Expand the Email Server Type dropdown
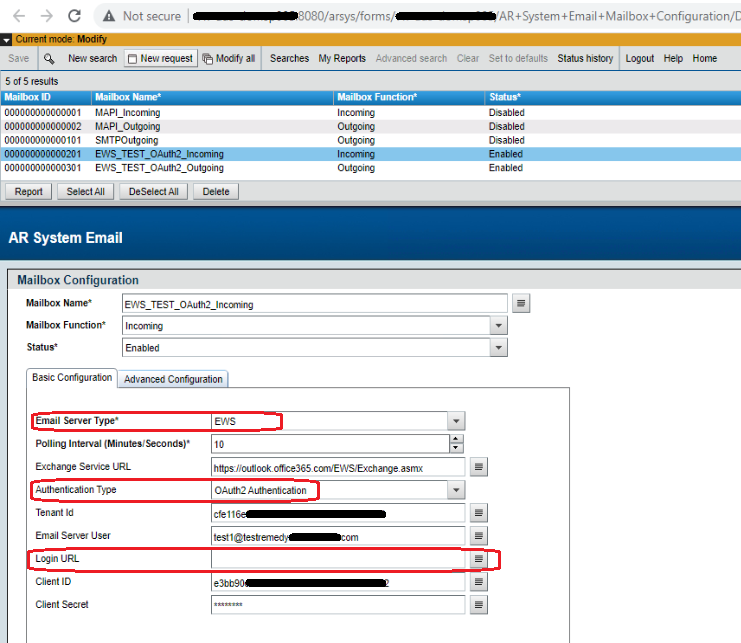 (456, 422)
